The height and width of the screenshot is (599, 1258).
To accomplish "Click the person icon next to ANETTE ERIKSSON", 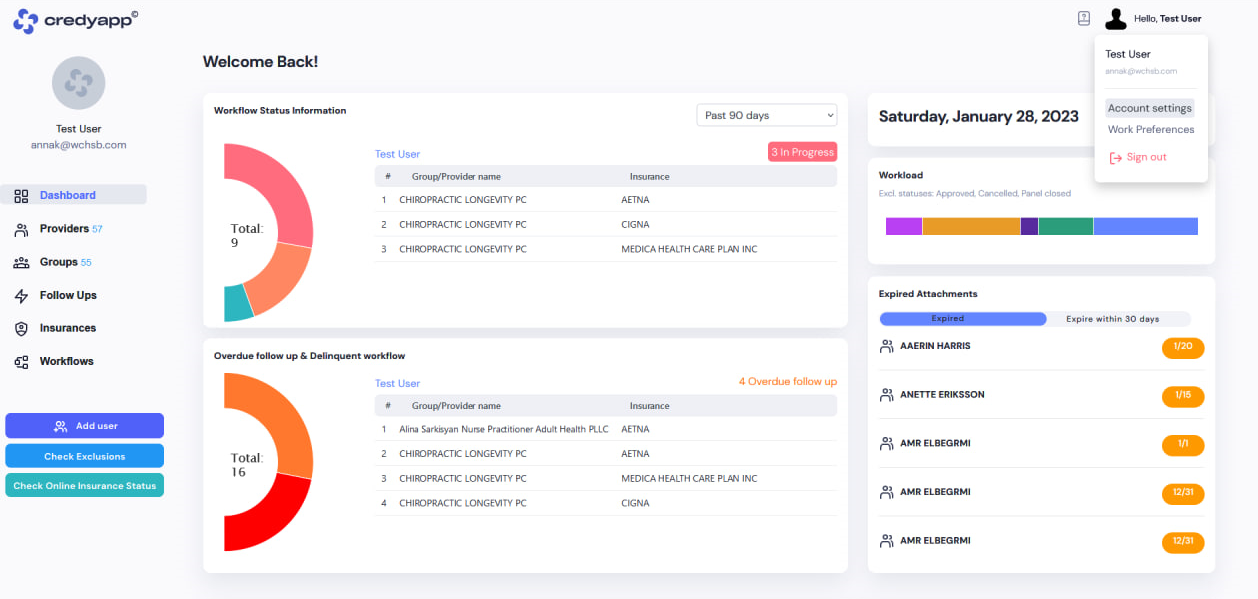I will tap(886, 395).
